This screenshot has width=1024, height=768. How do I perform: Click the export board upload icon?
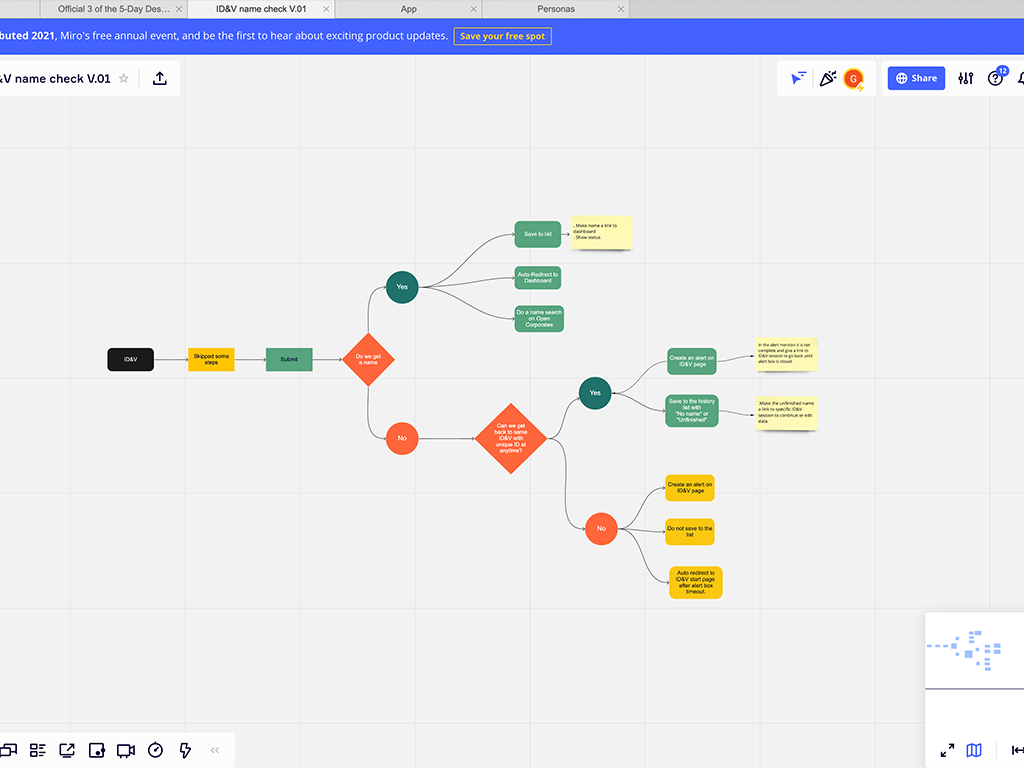coord(160,78)
